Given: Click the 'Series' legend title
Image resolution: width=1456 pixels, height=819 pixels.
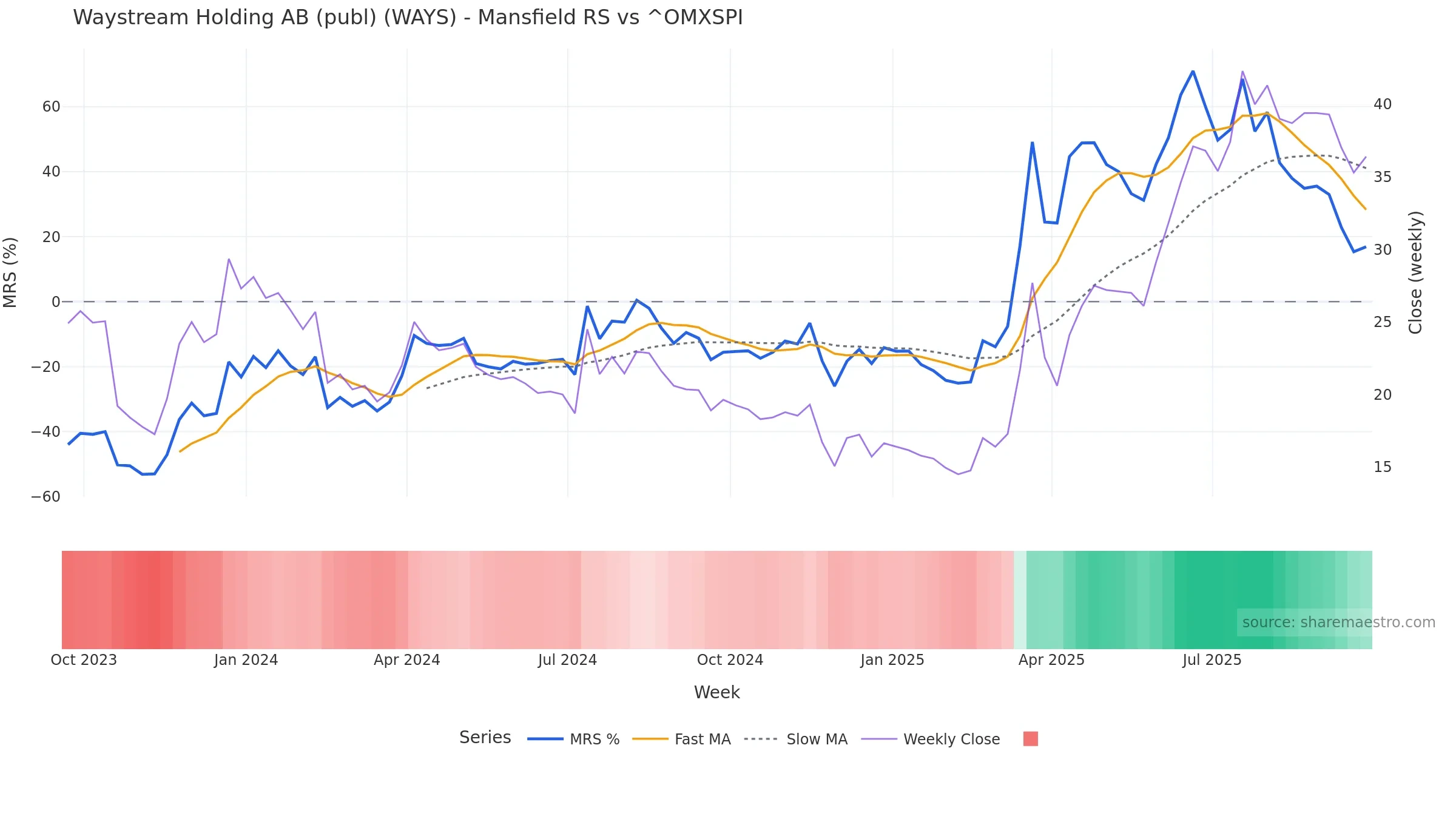Looking at the screenshot, I should pyautogui.click(x=485, y=737).
